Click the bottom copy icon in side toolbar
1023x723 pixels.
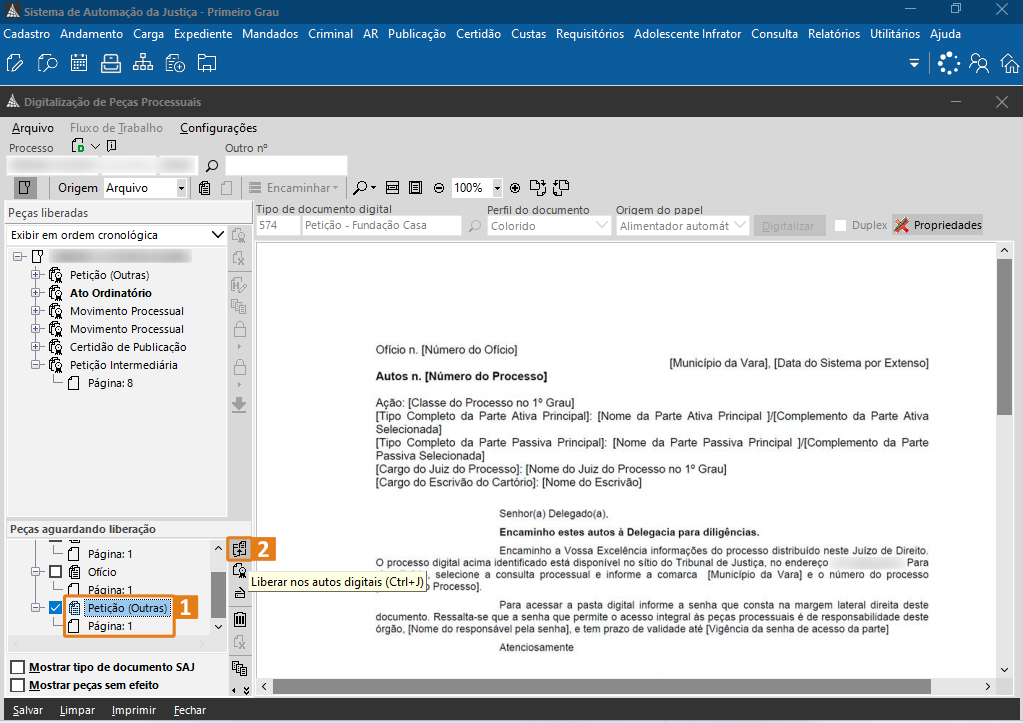click(239, 668)
